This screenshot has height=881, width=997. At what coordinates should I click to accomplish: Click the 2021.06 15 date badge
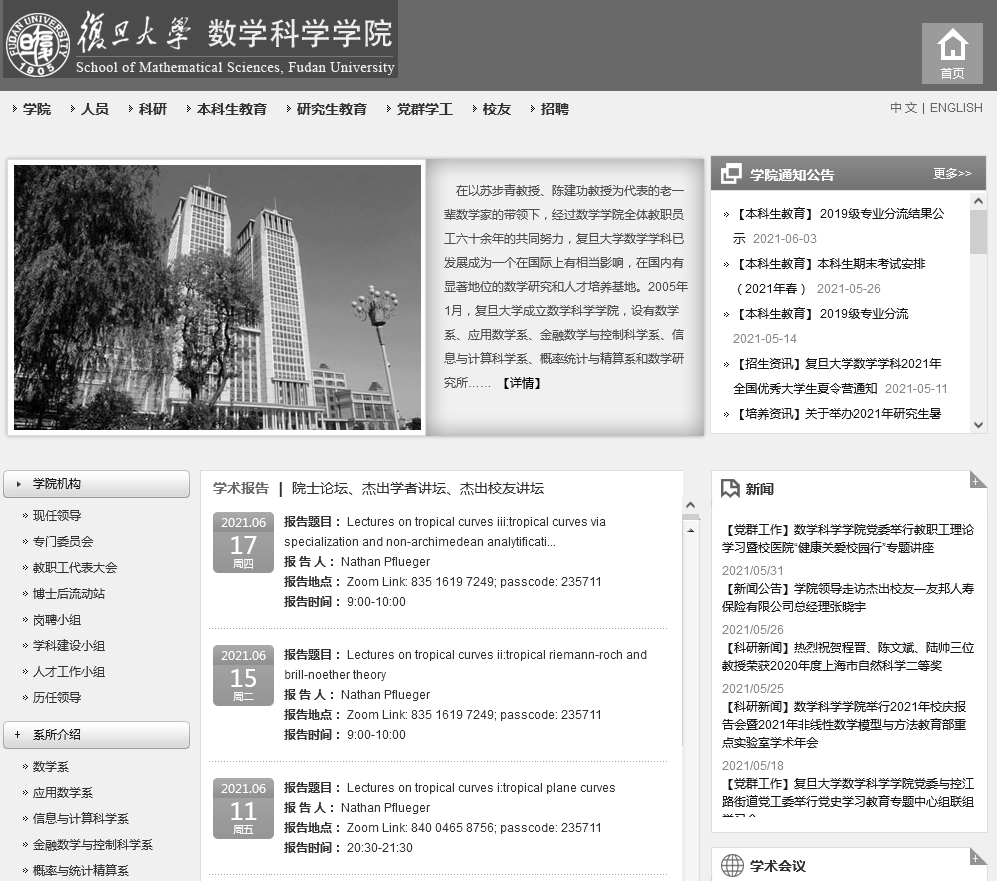point(243,675)
